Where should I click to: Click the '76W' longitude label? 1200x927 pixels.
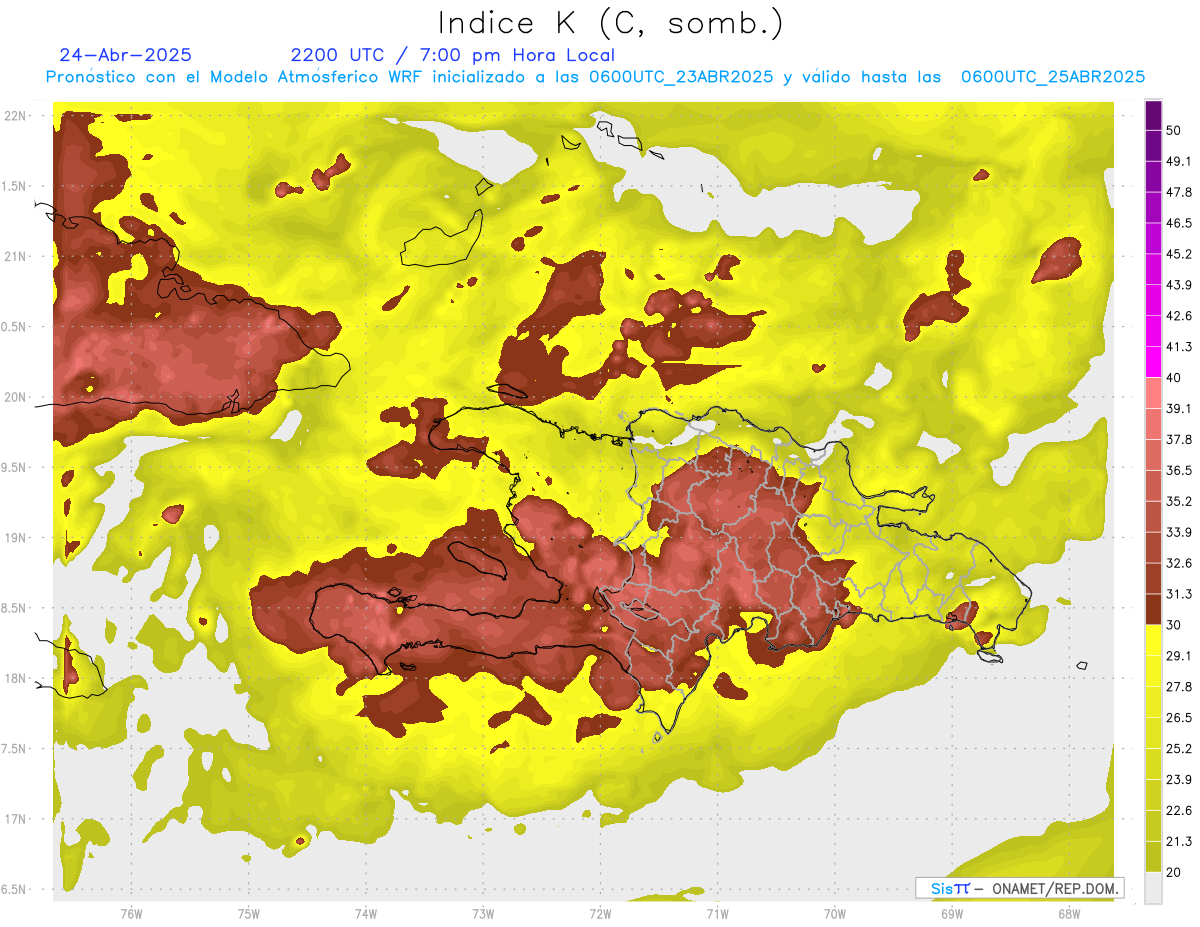click(x=131, y=913)
